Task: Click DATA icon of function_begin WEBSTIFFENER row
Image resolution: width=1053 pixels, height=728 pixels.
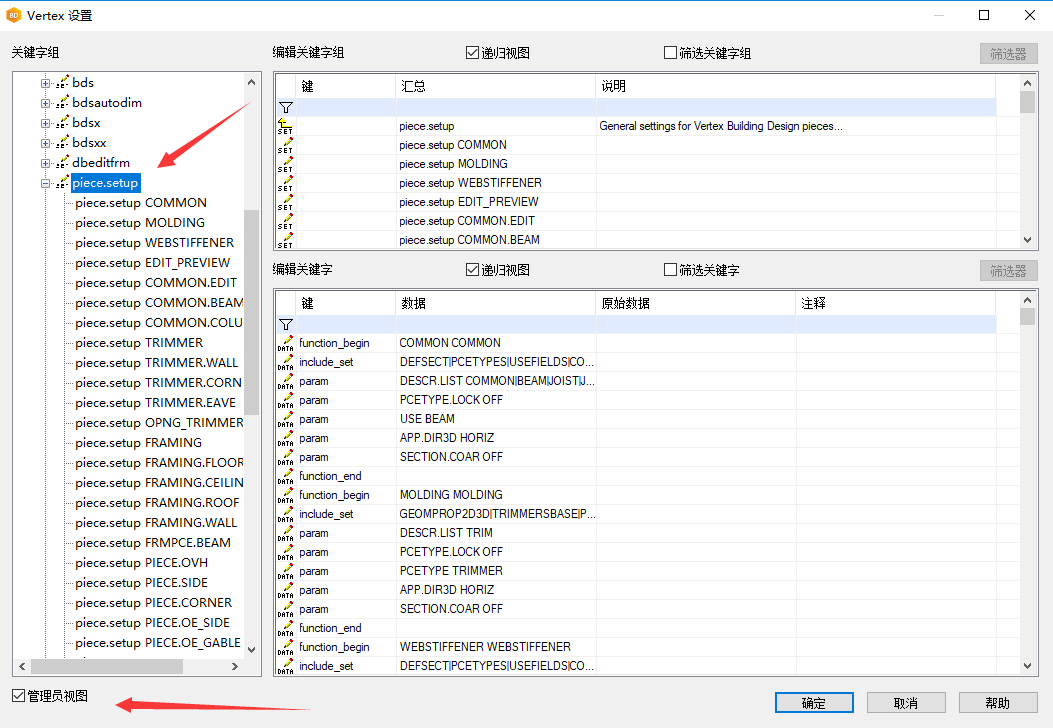Action: (x=285, y=647)
